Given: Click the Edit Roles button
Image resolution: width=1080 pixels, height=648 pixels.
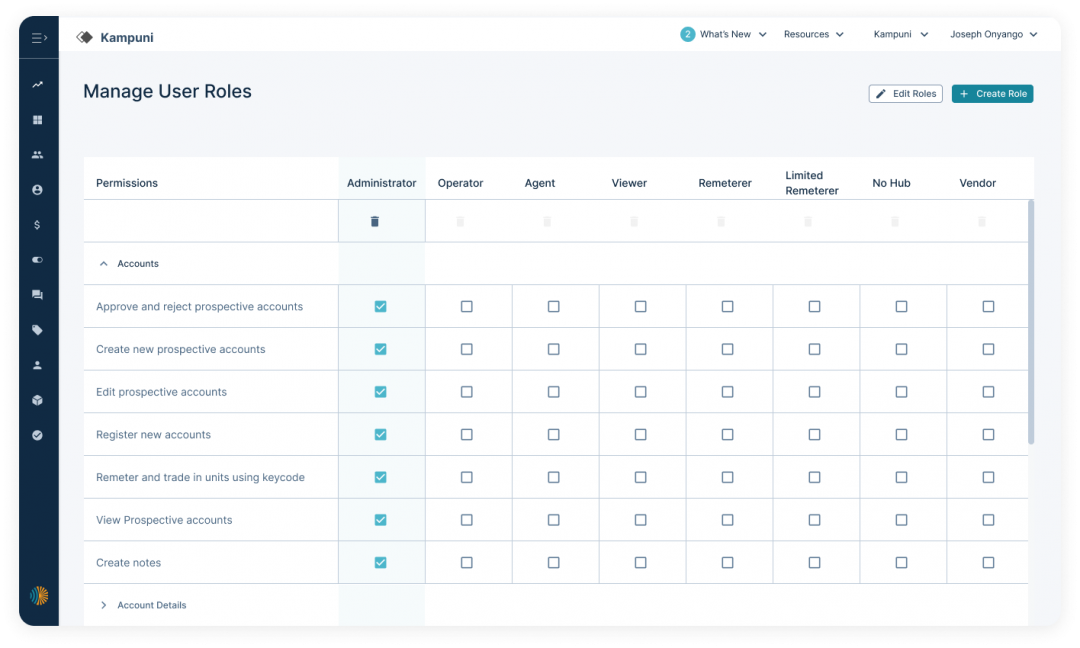Looking at the screenshot, I should click(905, 94).
